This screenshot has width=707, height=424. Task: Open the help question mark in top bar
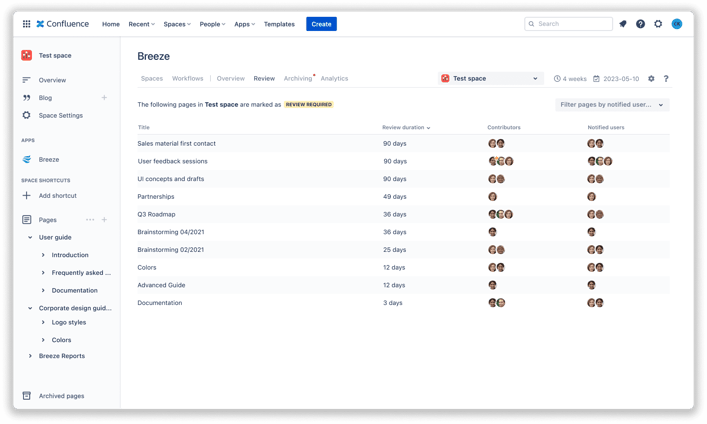[x=640, y=24]
